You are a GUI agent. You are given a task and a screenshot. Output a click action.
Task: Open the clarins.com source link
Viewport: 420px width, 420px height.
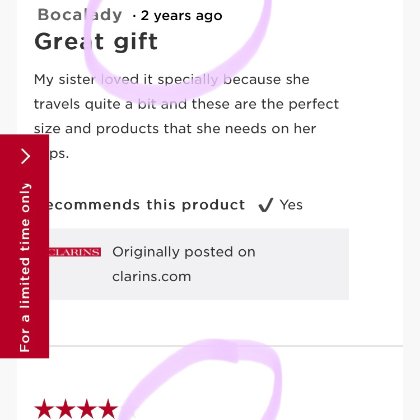click(152, 277)
